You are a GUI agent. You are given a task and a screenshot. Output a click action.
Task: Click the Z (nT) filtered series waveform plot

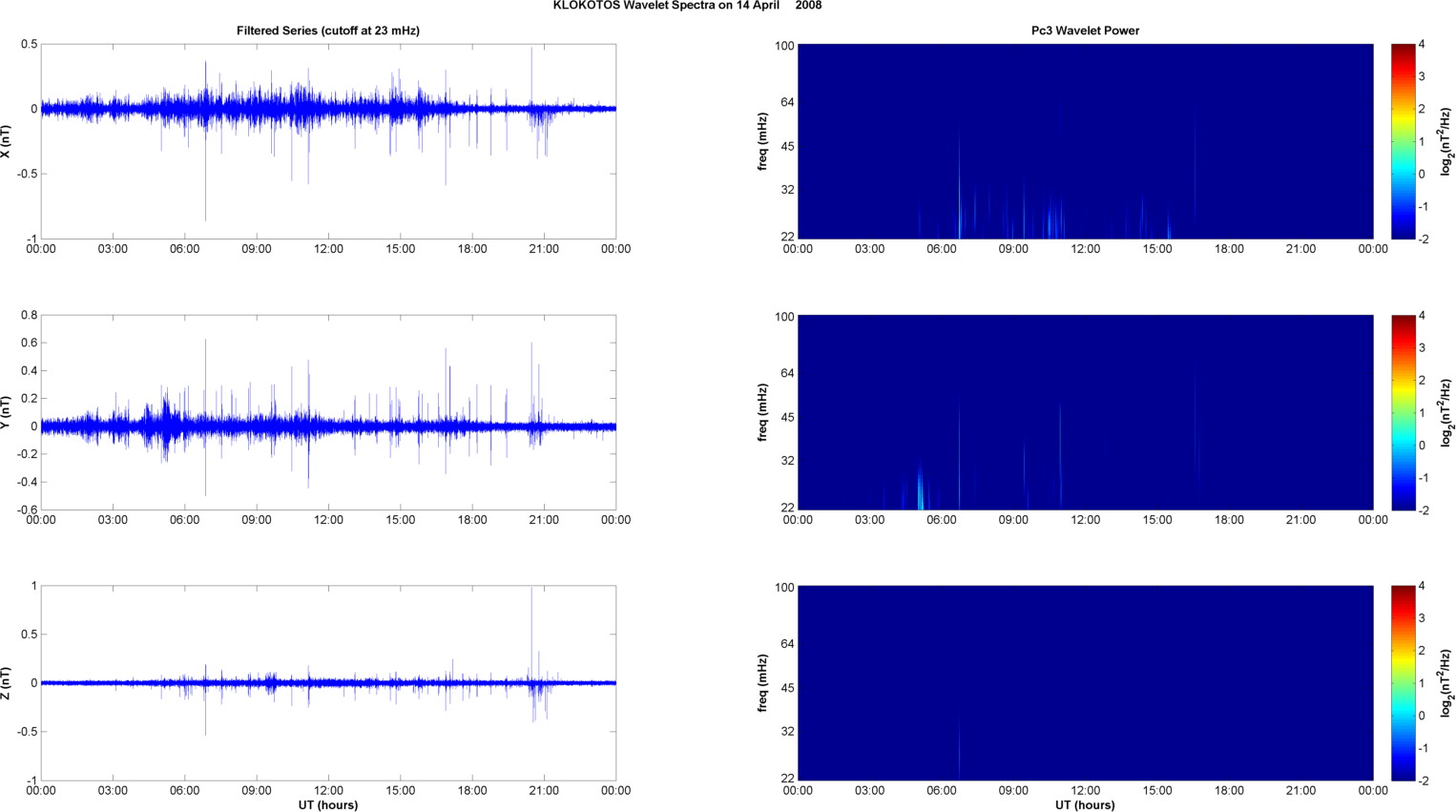328,683
